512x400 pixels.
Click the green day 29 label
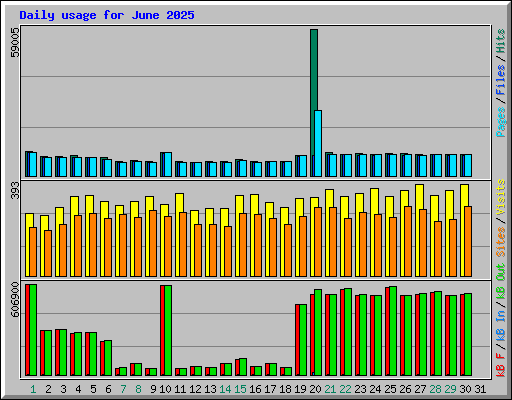pos(450,389)
